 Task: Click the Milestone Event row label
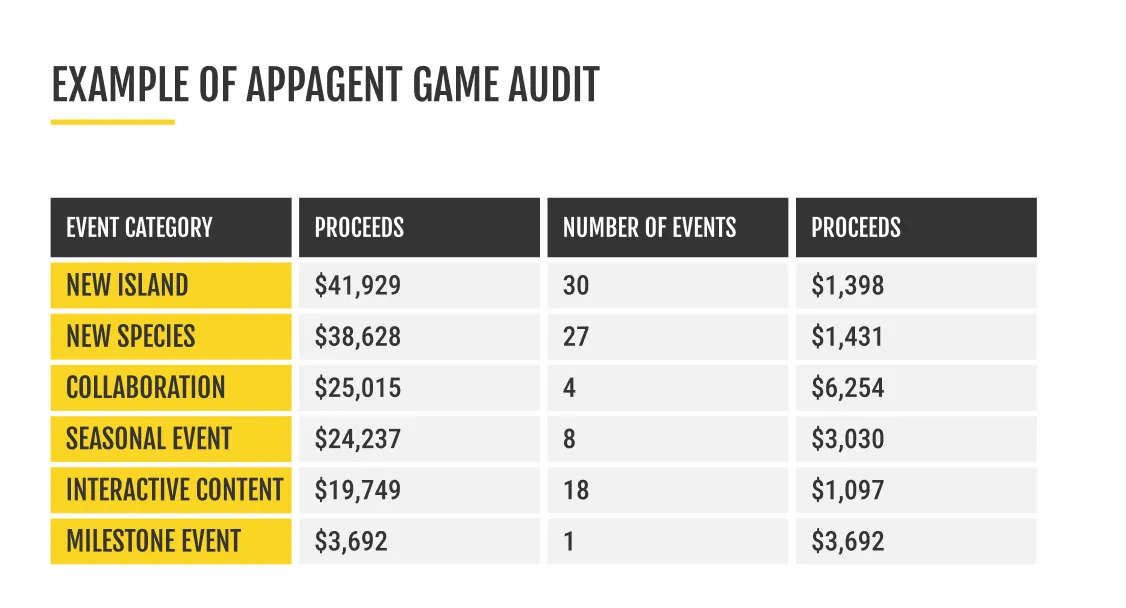(x=171, y=542)
